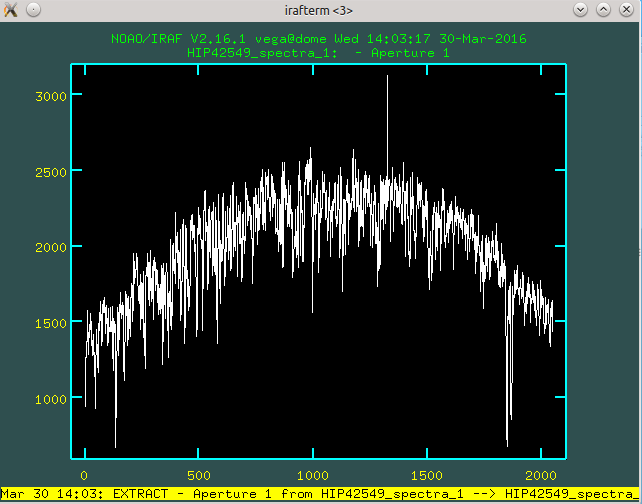Click the x-axis label 500
The height and width of the screenshot is (504, 642).
point(199,475)
